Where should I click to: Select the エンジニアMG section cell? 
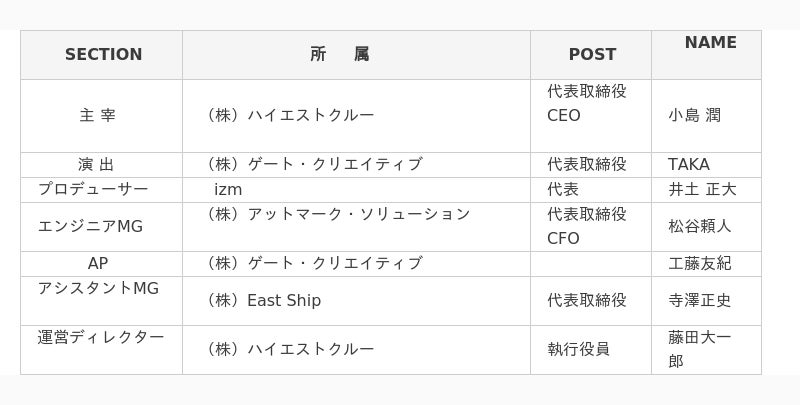click(x=90, y=226)
